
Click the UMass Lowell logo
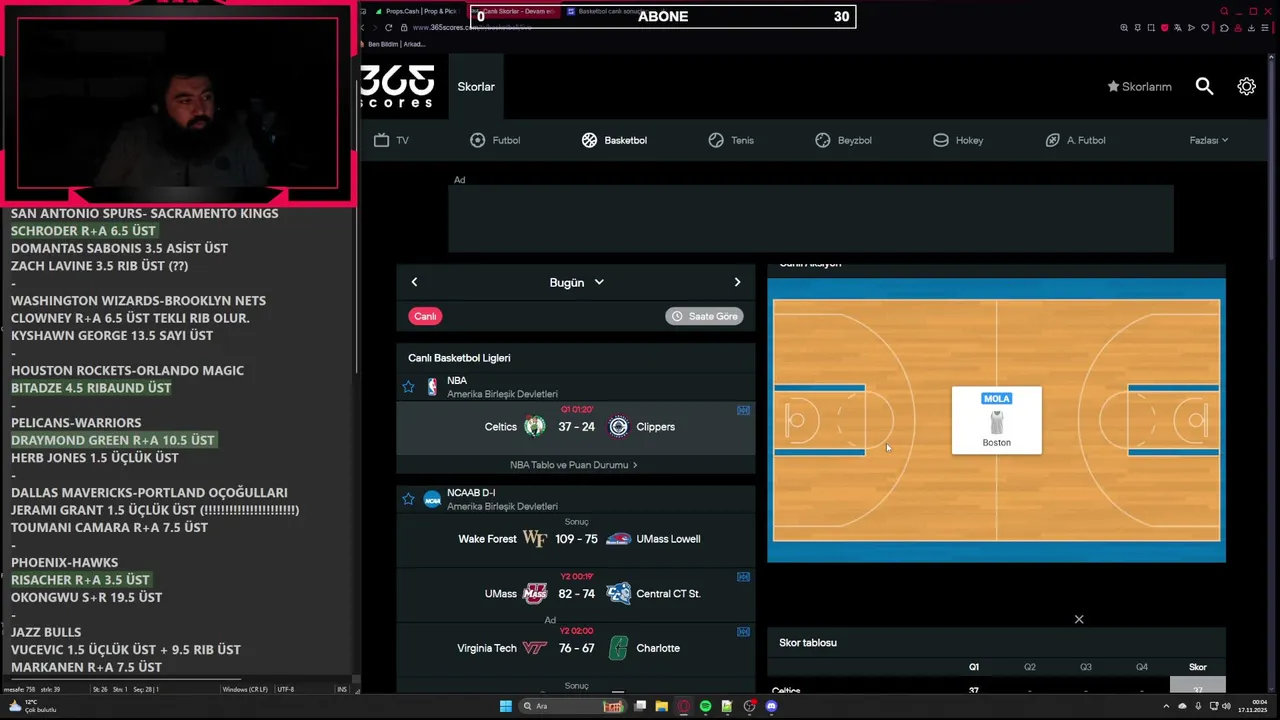[x=618, y=539]
